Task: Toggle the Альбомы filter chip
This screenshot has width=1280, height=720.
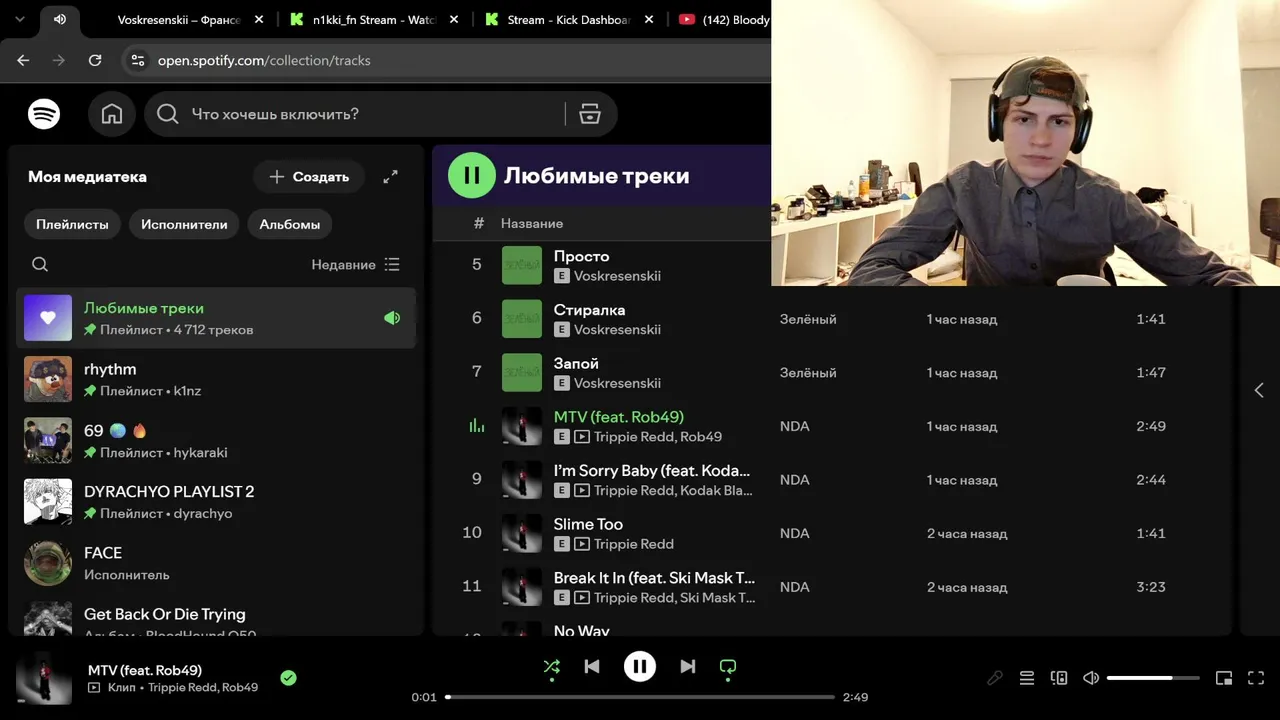Action: point(290,224)
